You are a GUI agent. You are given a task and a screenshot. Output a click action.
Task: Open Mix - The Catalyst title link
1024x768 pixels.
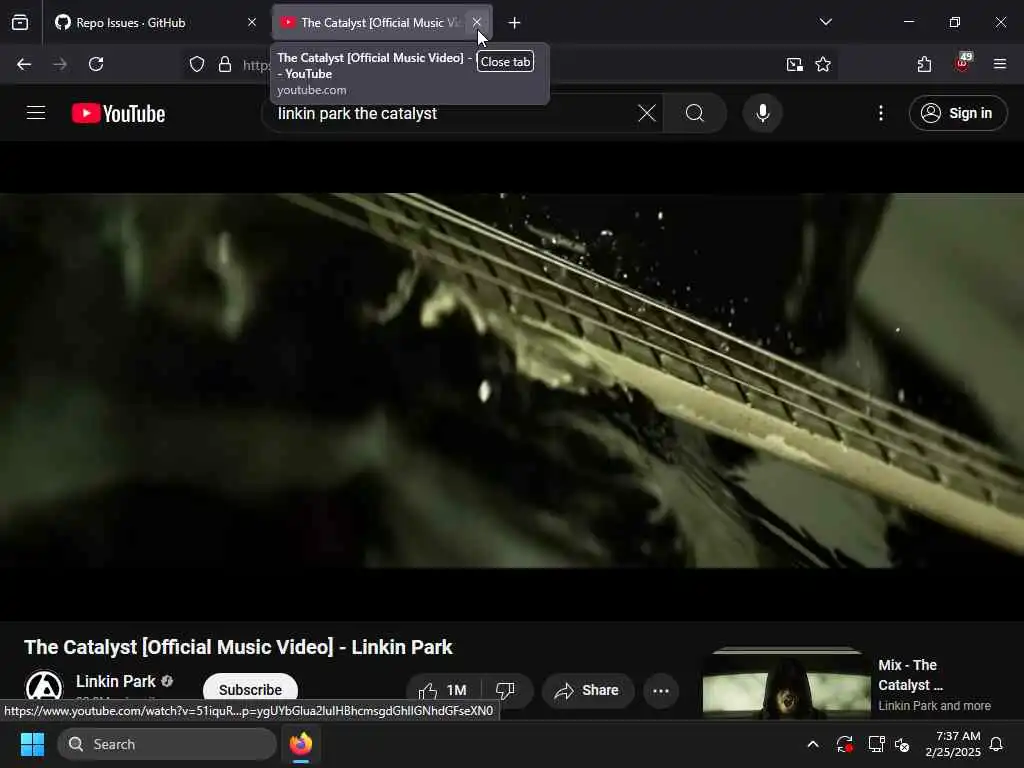tap(911, 675)
